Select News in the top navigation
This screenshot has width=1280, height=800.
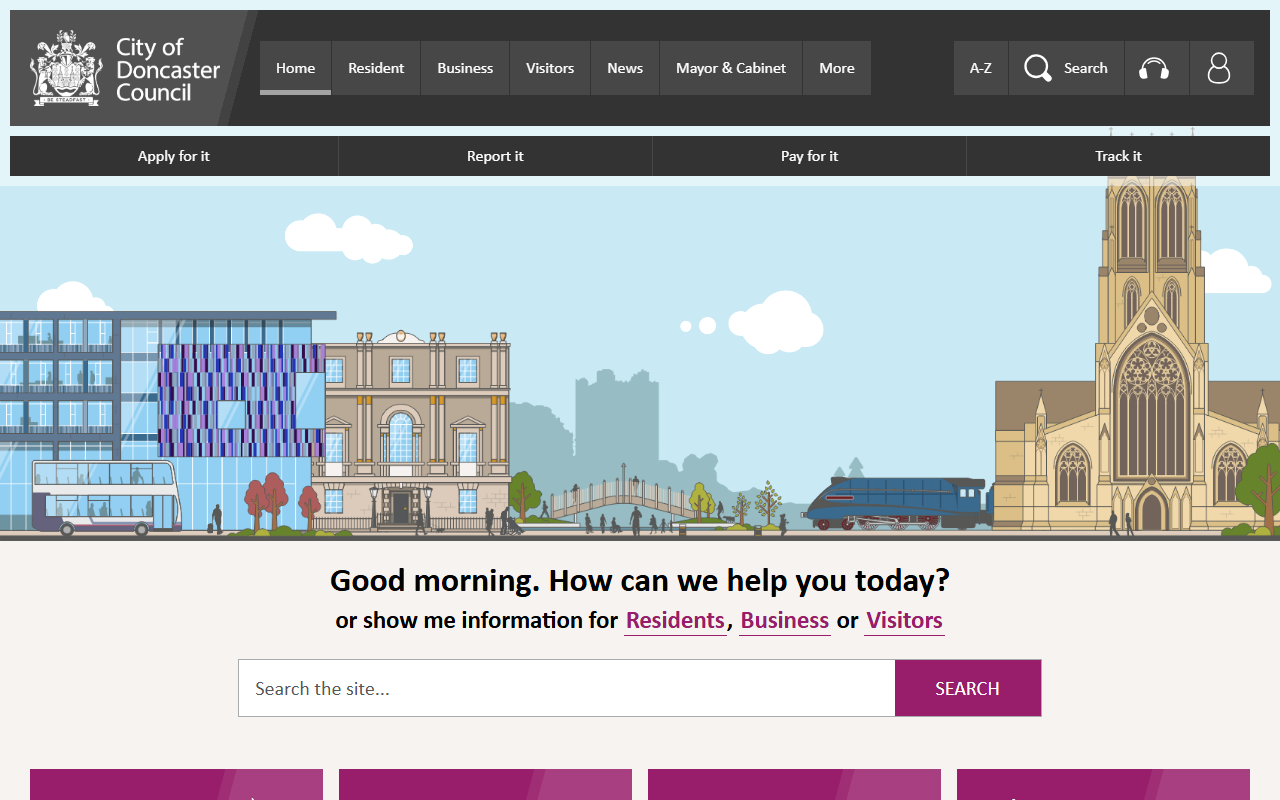625,68
